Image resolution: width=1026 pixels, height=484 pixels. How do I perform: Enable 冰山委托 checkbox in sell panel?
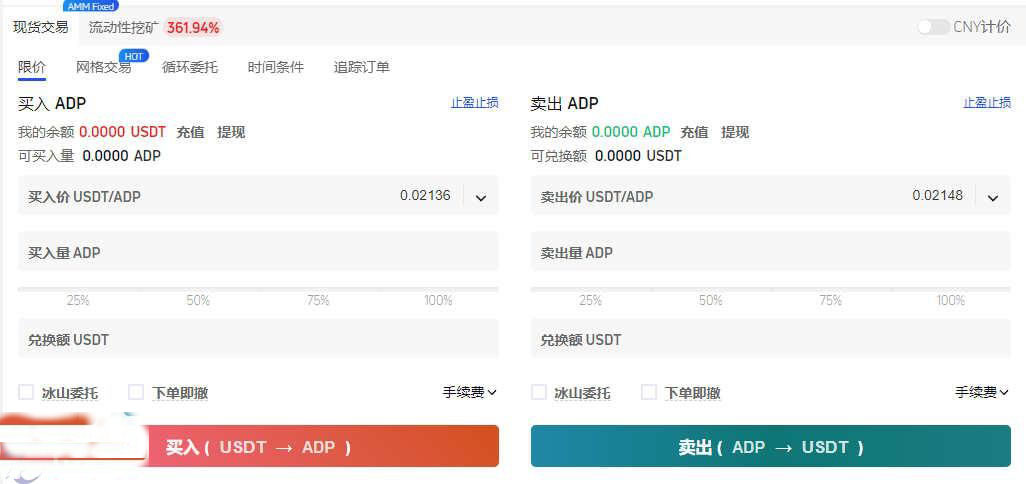[x=539, y=393]
